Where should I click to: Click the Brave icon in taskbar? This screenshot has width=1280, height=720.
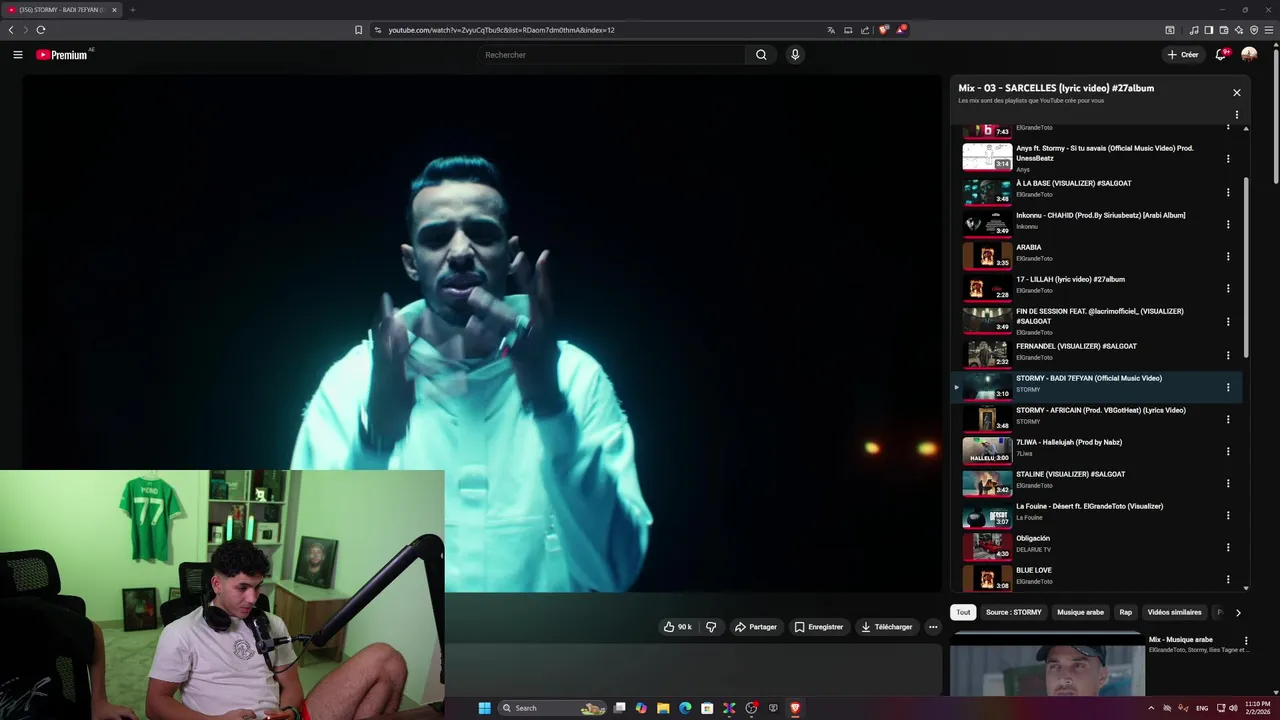(795, 708)
